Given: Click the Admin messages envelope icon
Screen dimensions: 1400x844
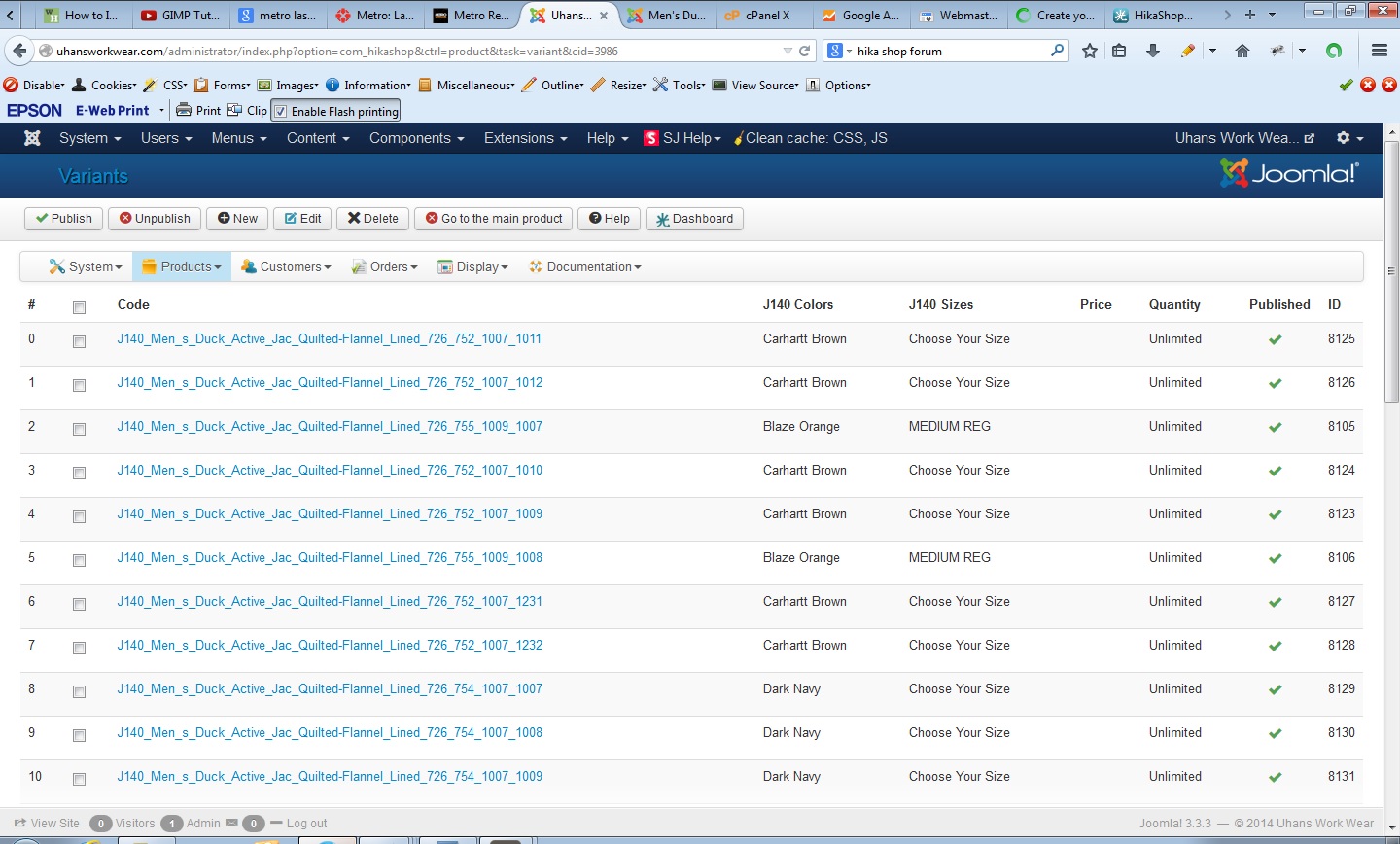Looking at the screenshot, I should tap(231, 823).
